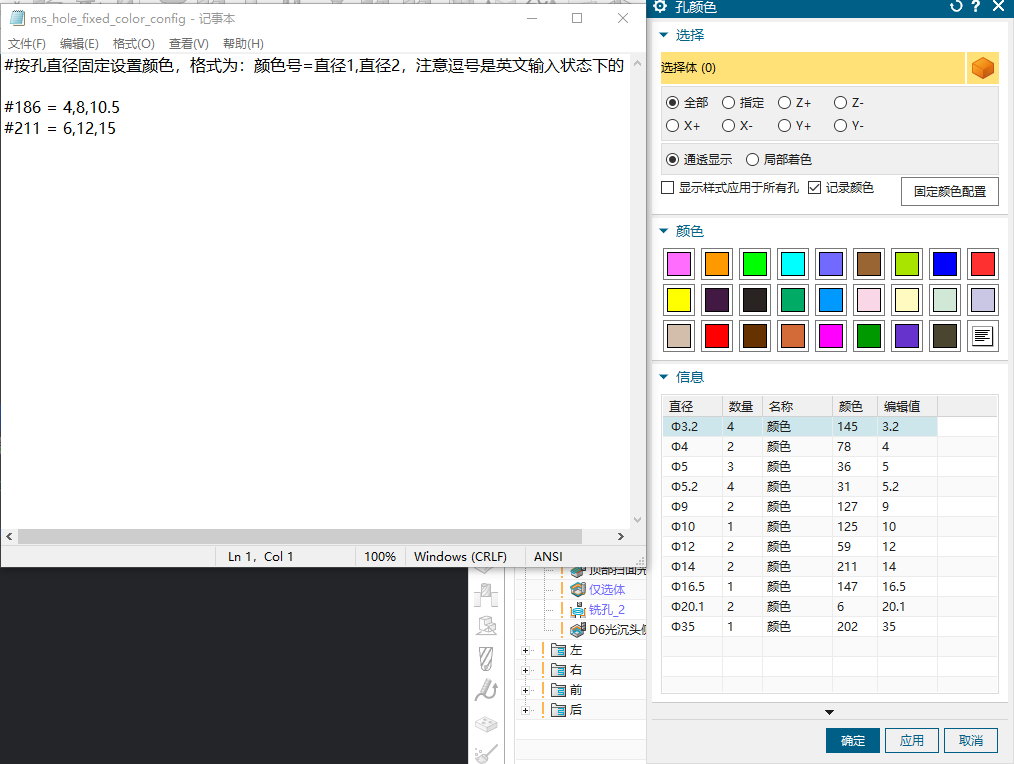Pick the cyan color swatch
Image resolution: width=1014 pixels, height=764 pixels.
(792, 264)
